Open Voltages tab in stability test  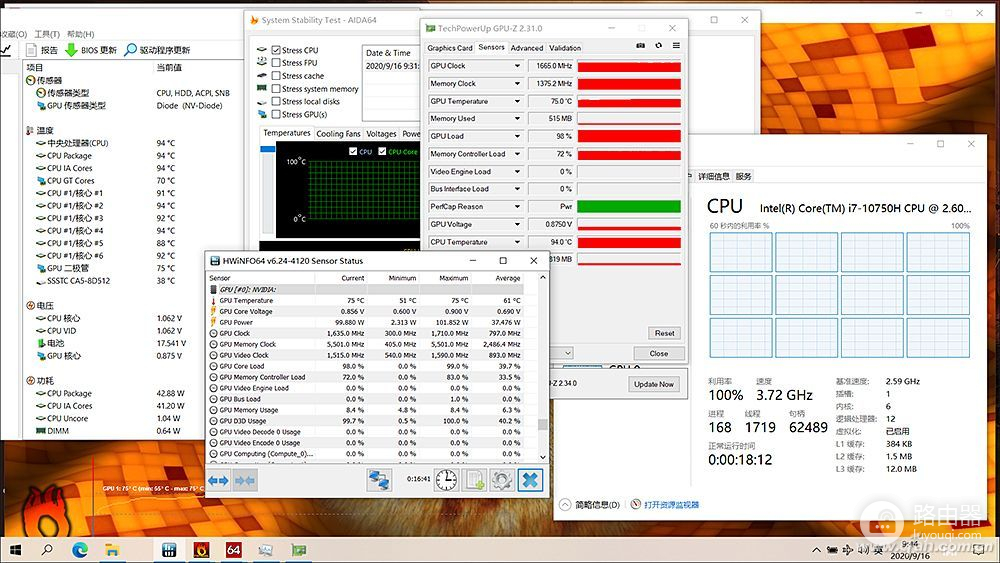coord(381,134)
